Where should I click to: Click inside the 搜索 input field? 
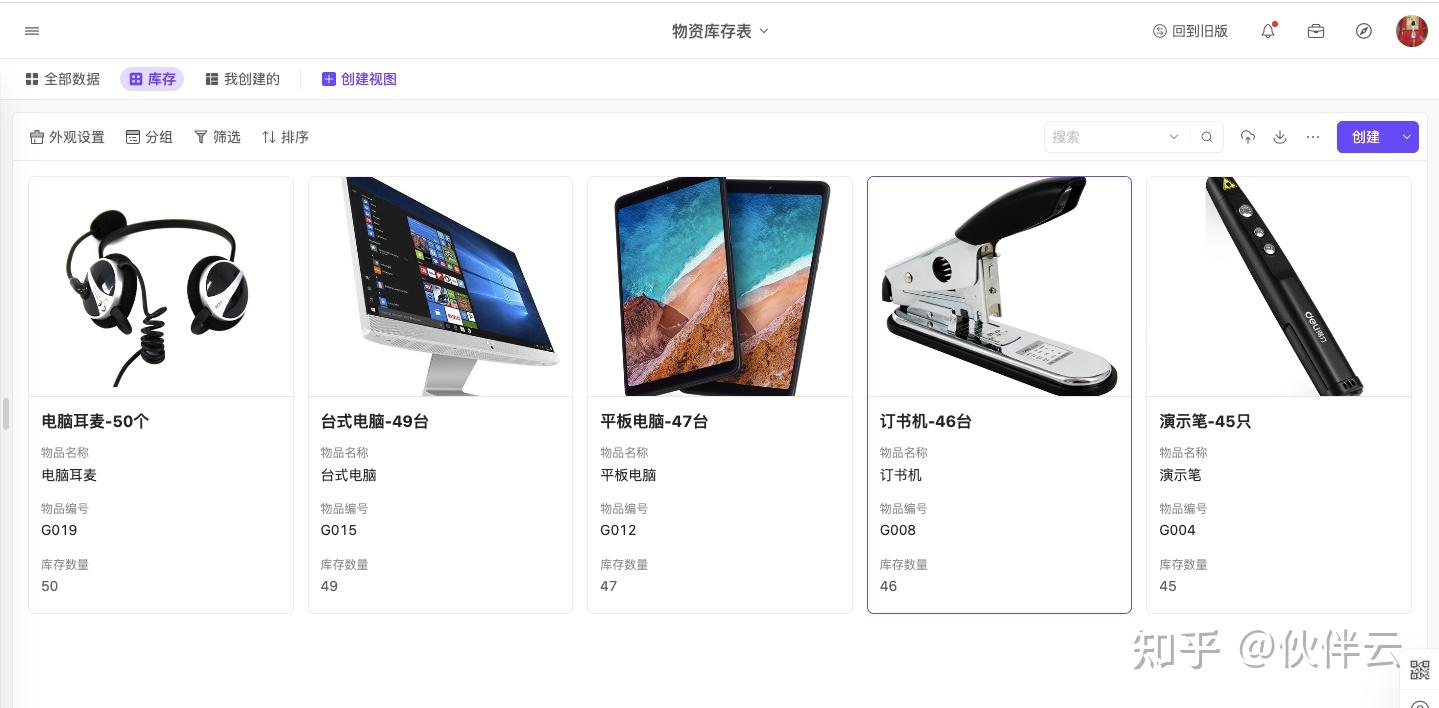point(1105,137)
